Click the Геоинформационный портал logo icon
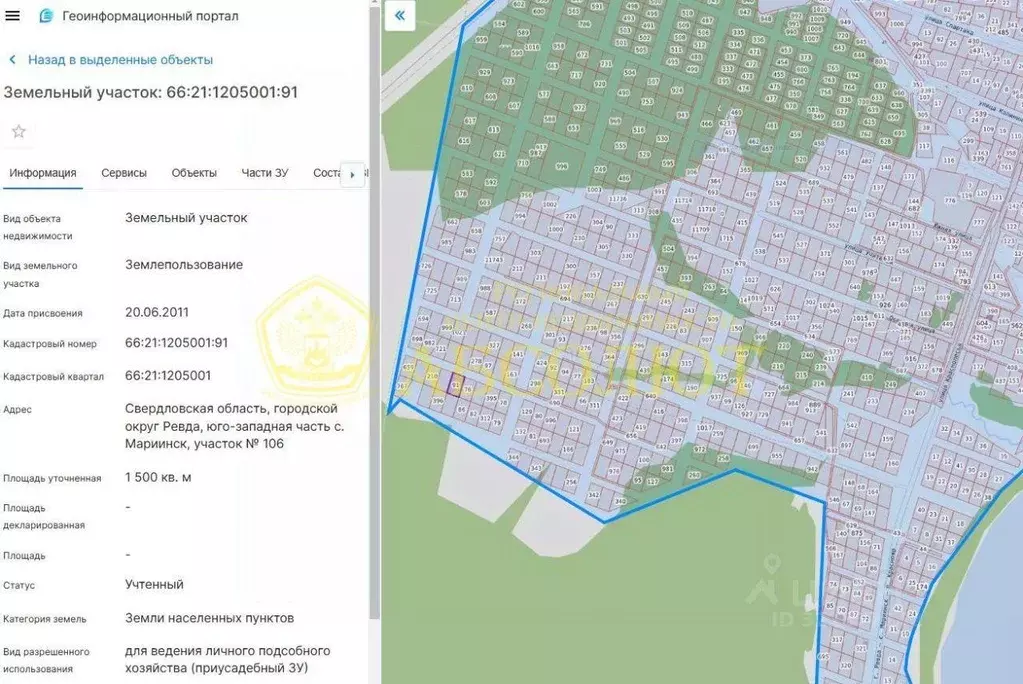Viewport: 1023px width, 684px height. (x=45, y=16)
